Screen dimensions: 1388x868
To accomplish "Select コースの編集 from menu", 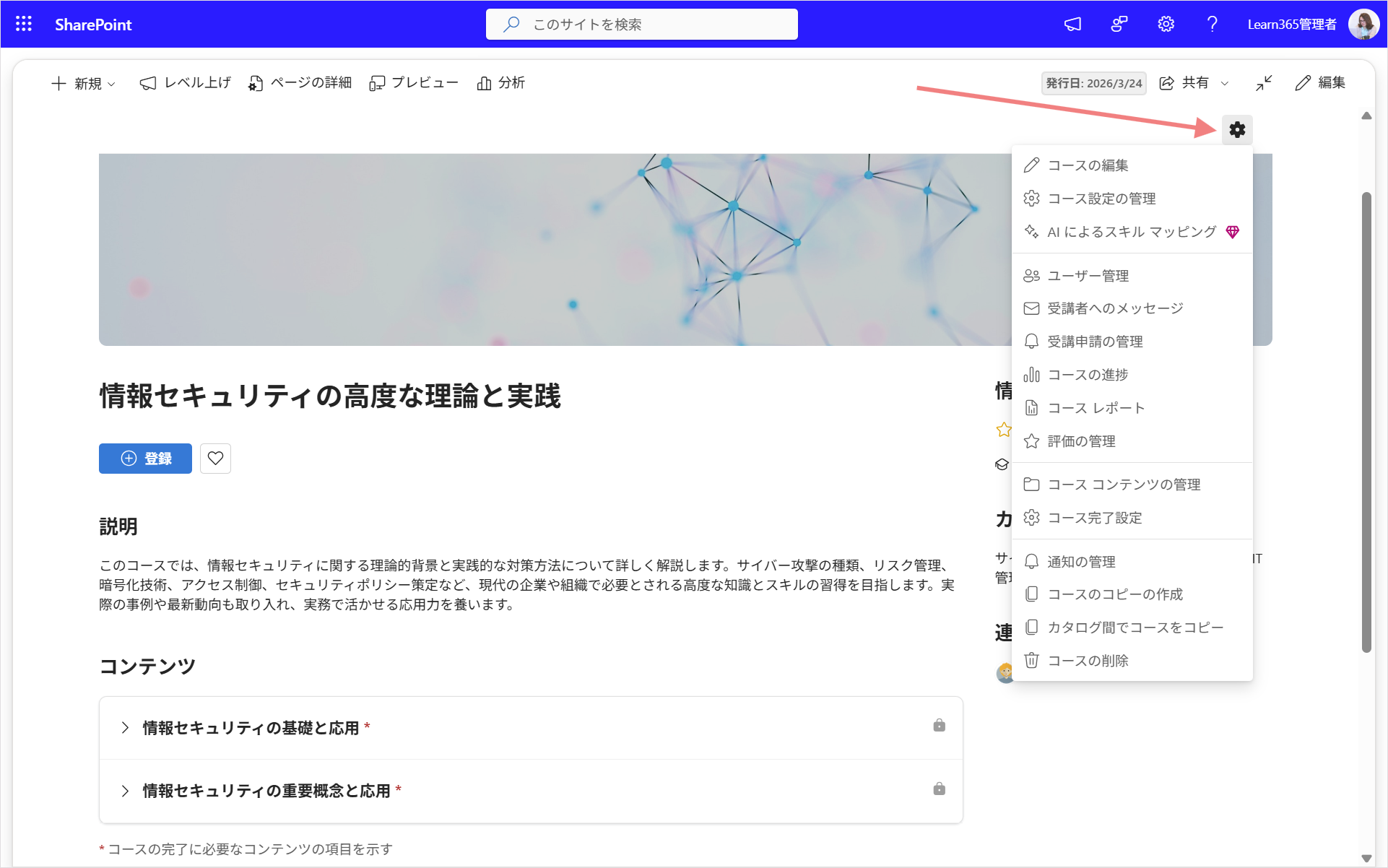I will [1132, 165].
